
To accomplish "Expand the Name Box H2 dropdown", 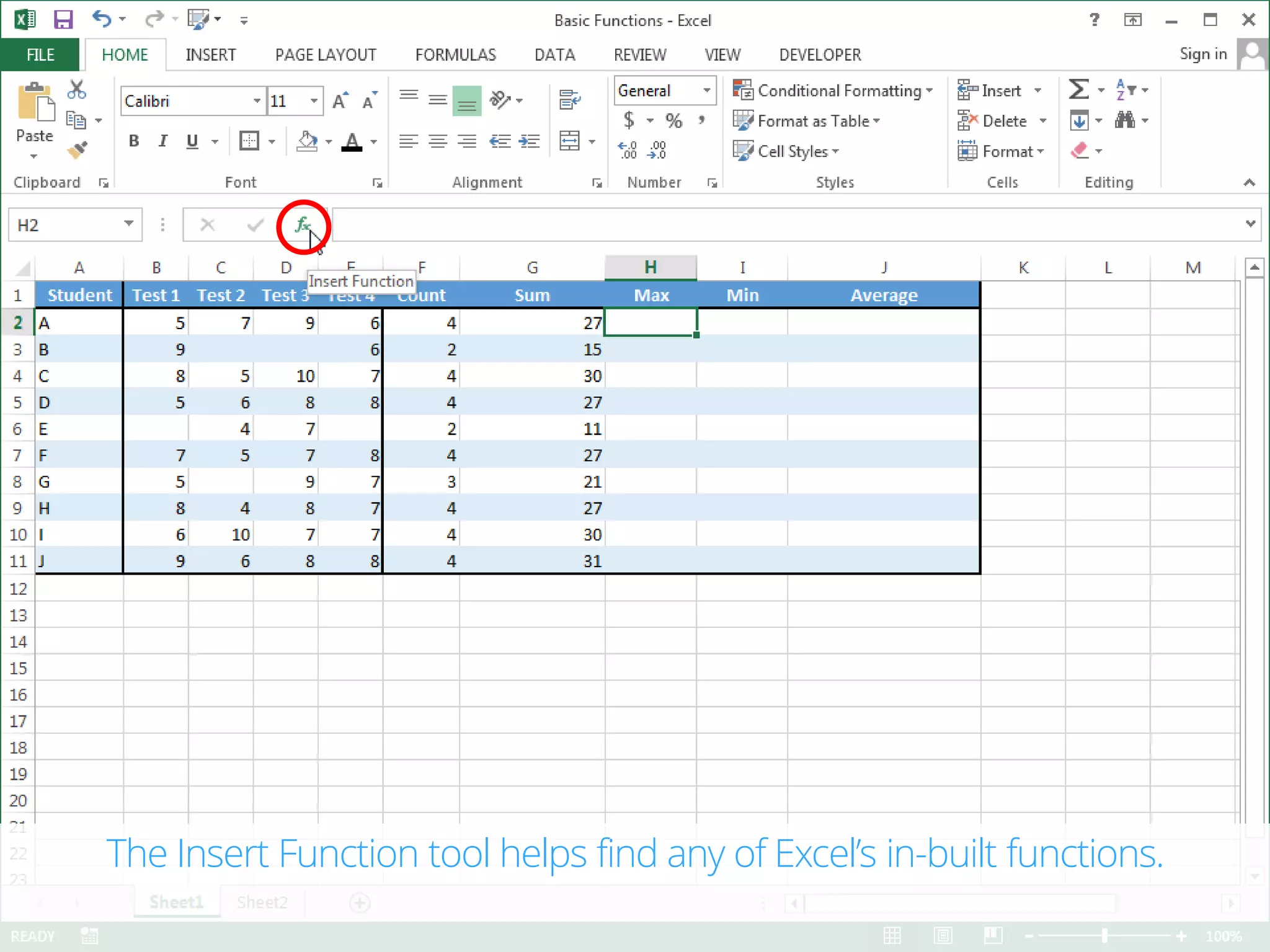I will coord(128,224).
